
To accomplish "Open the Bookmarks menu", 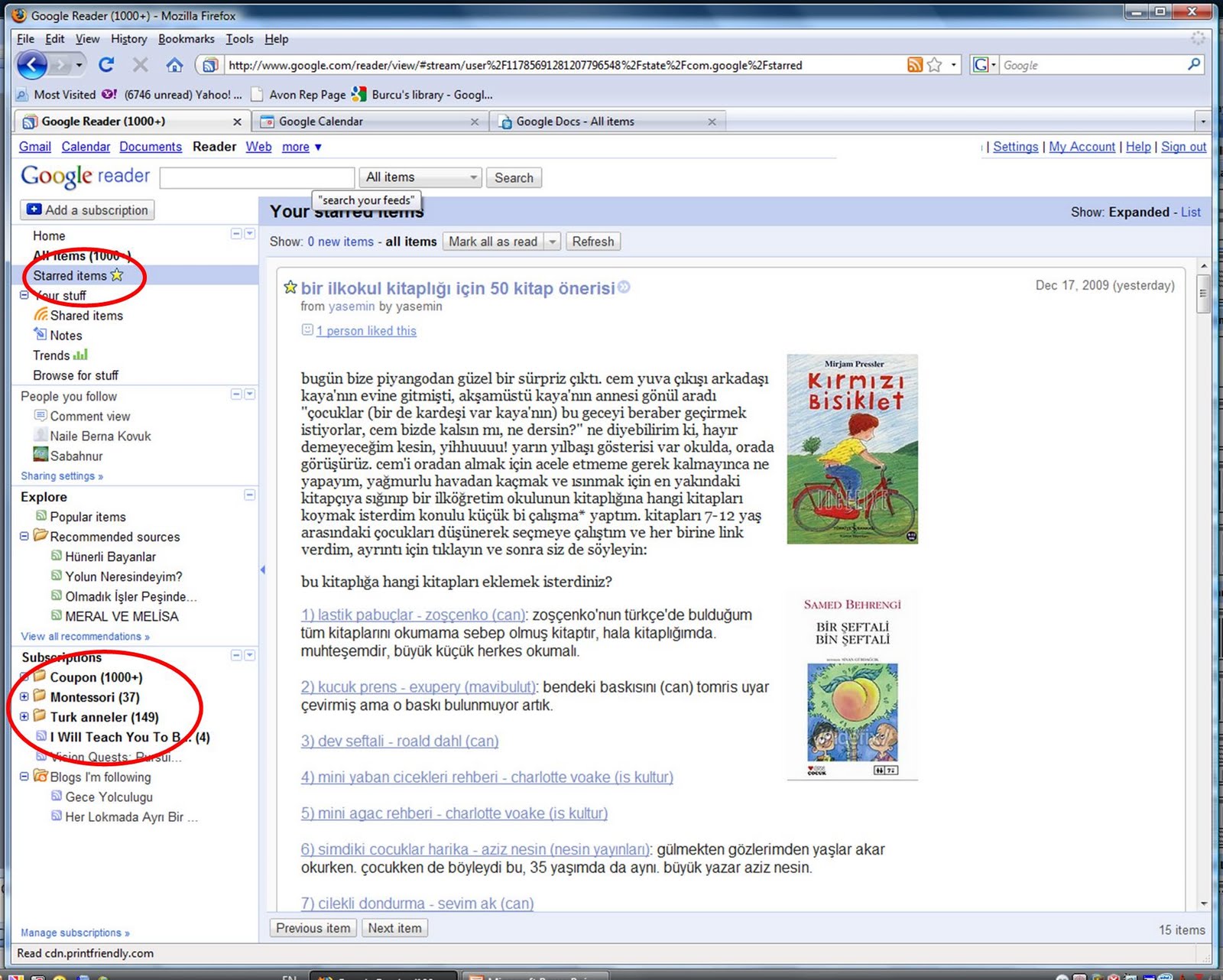I will tap(187, 39).
